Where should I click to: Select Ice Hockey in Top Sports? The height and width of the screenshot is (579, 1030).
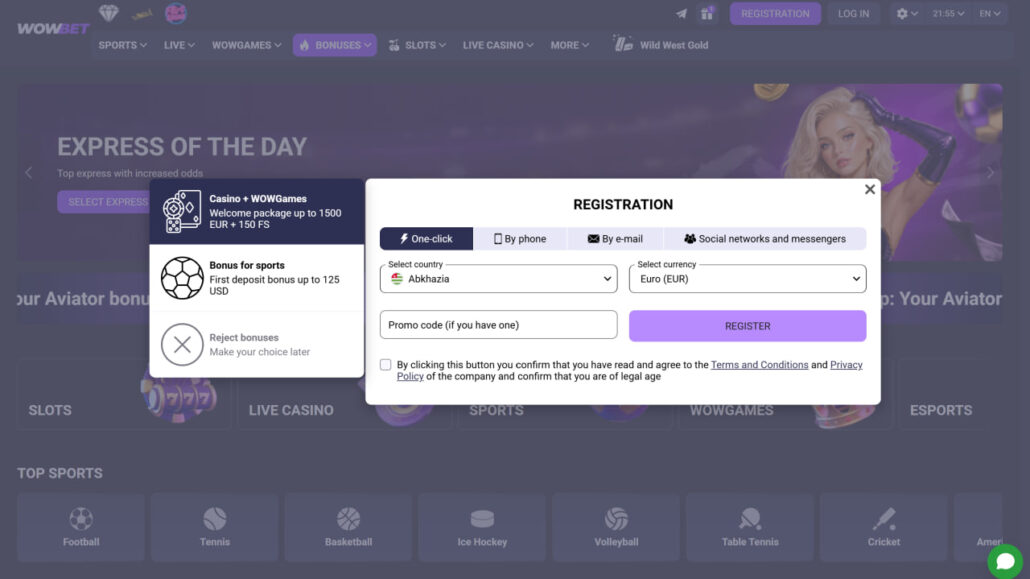point(482,527)
